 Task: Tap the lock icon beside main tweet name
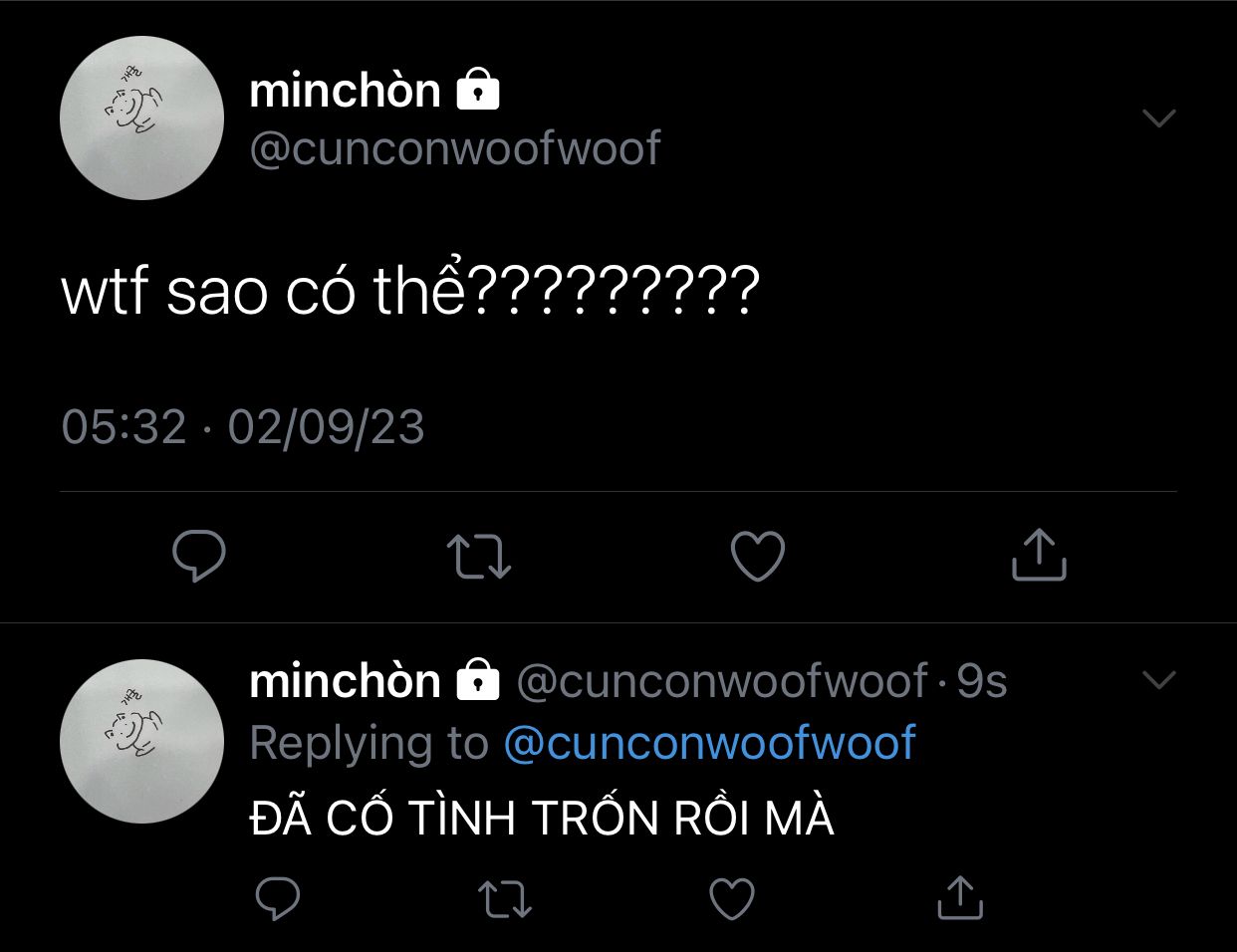pyautogui.click(x=478, y=91)
